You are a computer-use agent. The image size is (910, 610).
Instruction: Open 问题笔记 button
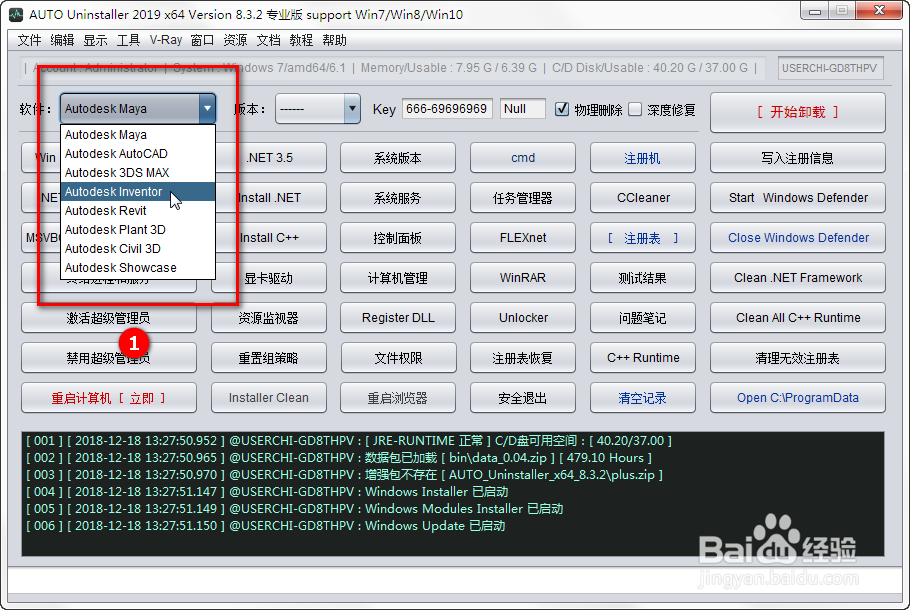point(642,318)
